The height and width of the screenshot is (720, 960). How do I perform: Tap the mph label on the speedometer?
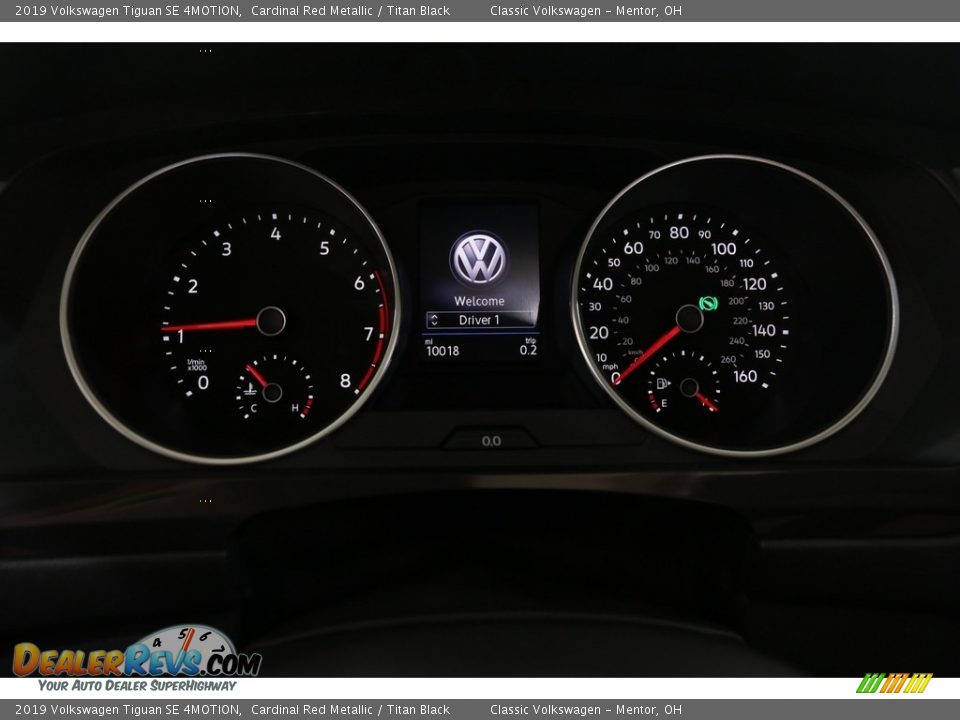(610, 366)
